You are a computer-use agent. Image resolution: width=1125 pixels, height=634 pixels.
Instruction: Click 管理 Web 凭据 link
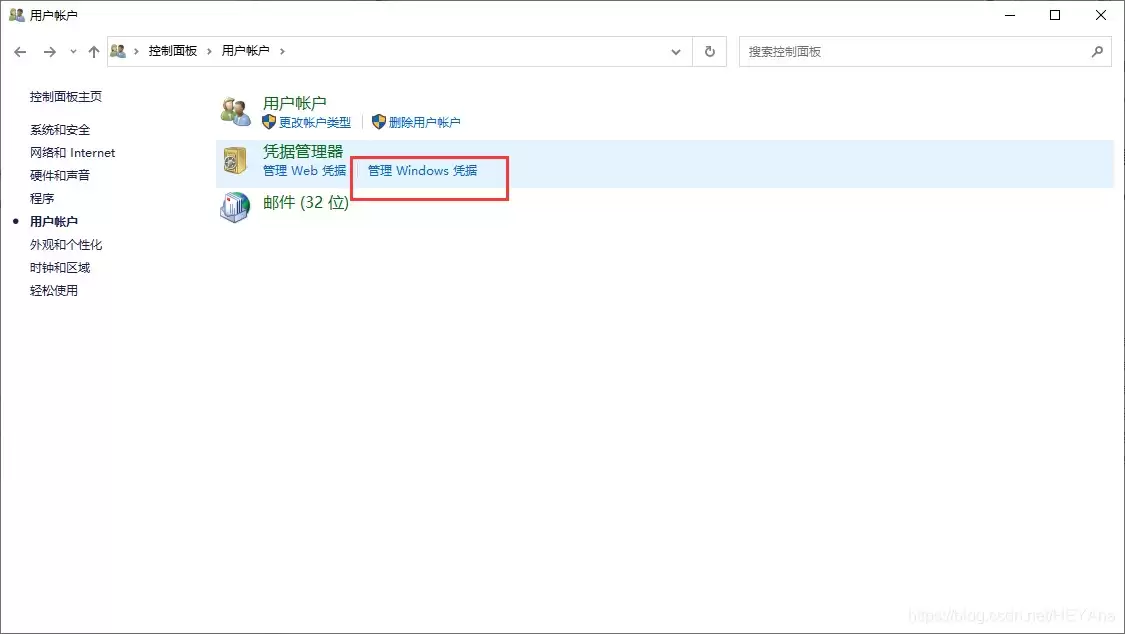point(304,171)
